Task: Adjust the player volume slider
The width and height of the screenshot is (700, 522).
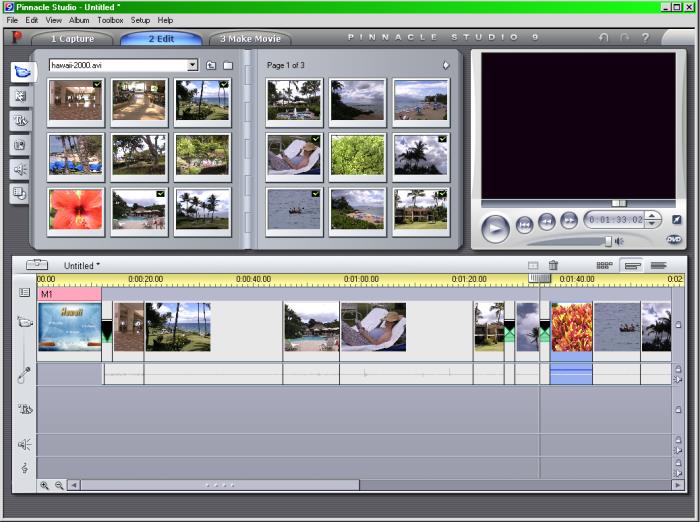Action: (608, 241)
